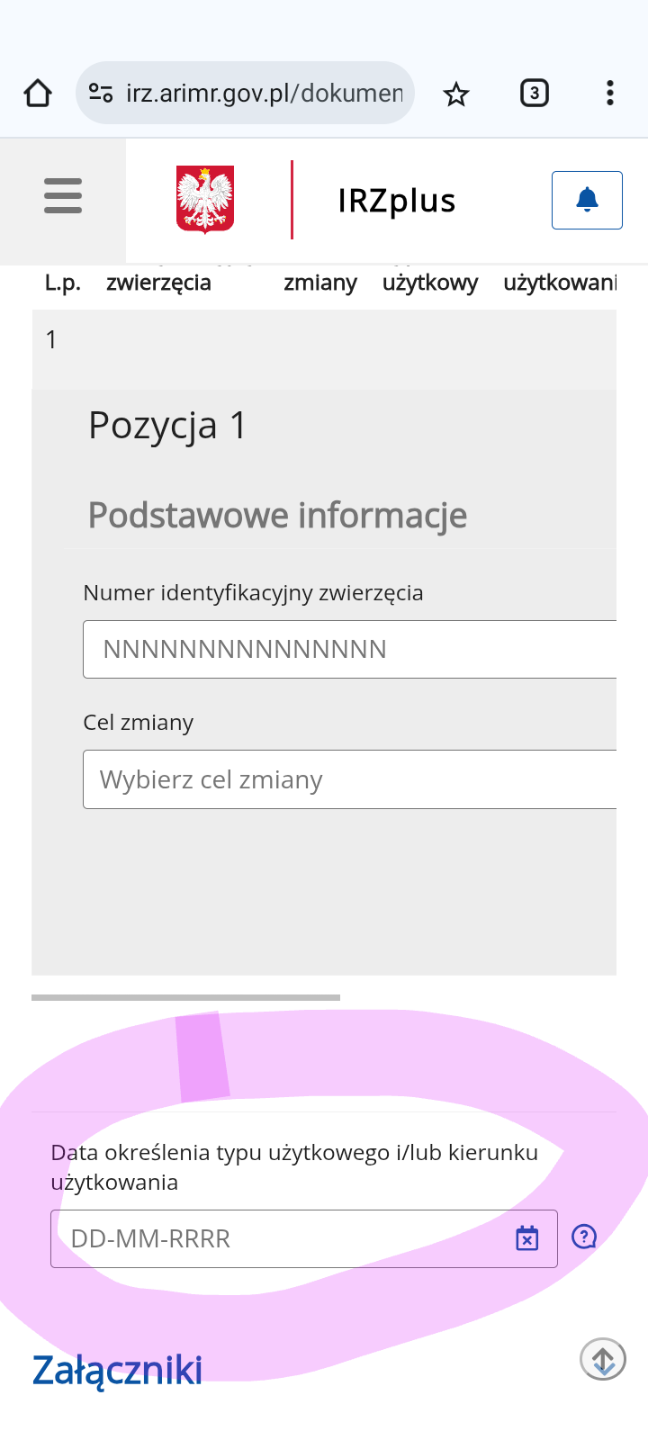Open the browser three-dot menu
This screenshot has height=1440, width=648.
click(610, 94)
